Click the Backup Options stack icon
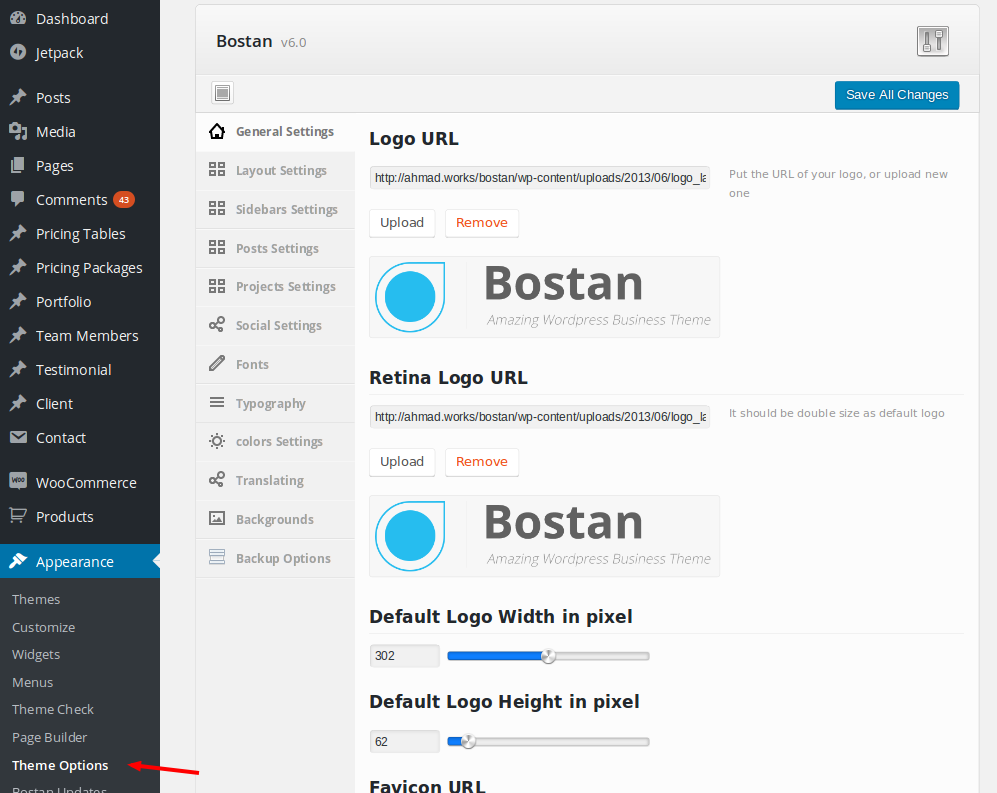Screen dimensions: 997x793 click(217, 558)
